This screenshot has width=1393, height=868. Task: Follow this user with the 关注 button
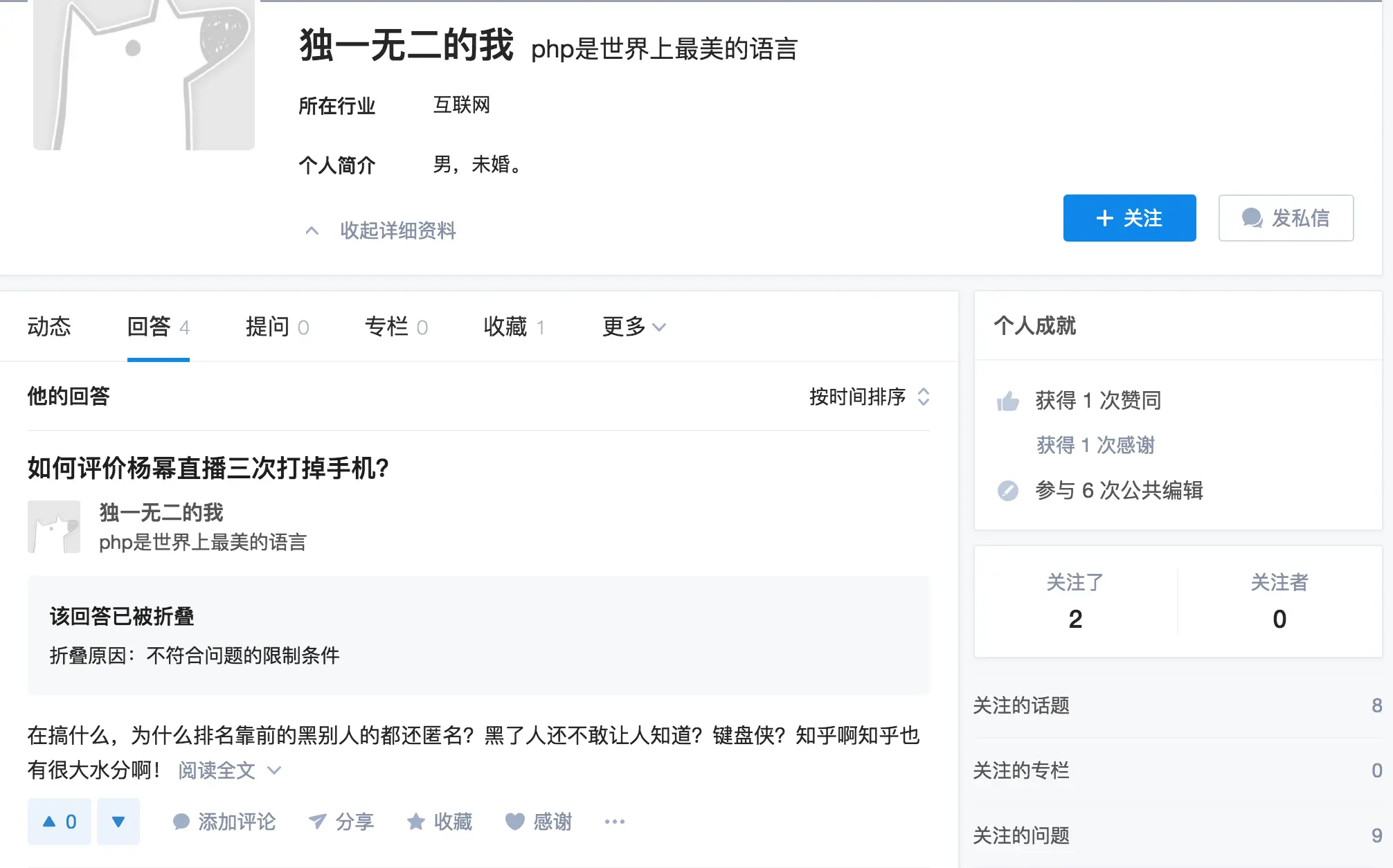[1130, 218]
